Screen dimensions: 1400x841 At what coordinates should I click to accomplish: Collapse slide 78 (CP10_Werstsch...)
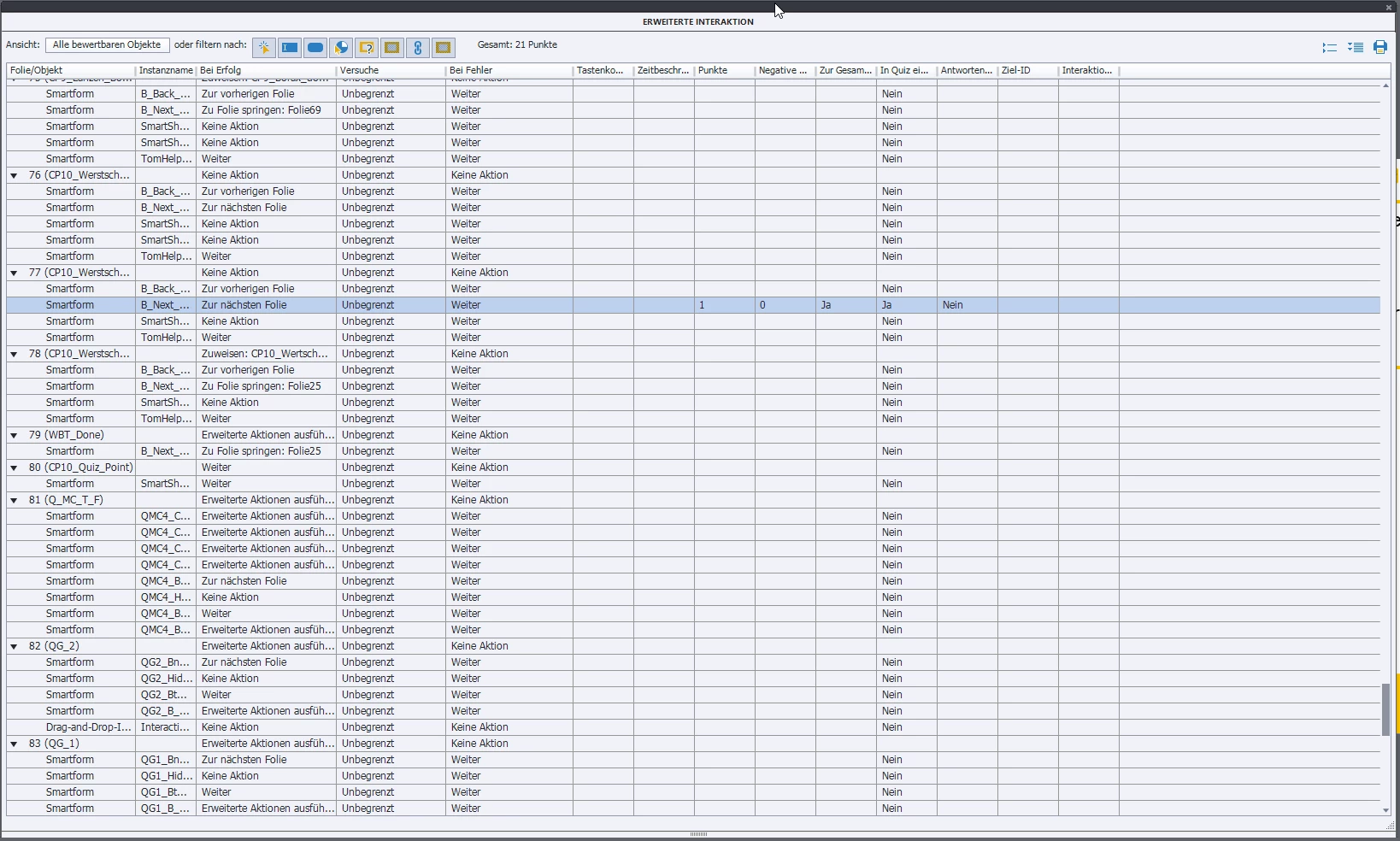[14, 354]
